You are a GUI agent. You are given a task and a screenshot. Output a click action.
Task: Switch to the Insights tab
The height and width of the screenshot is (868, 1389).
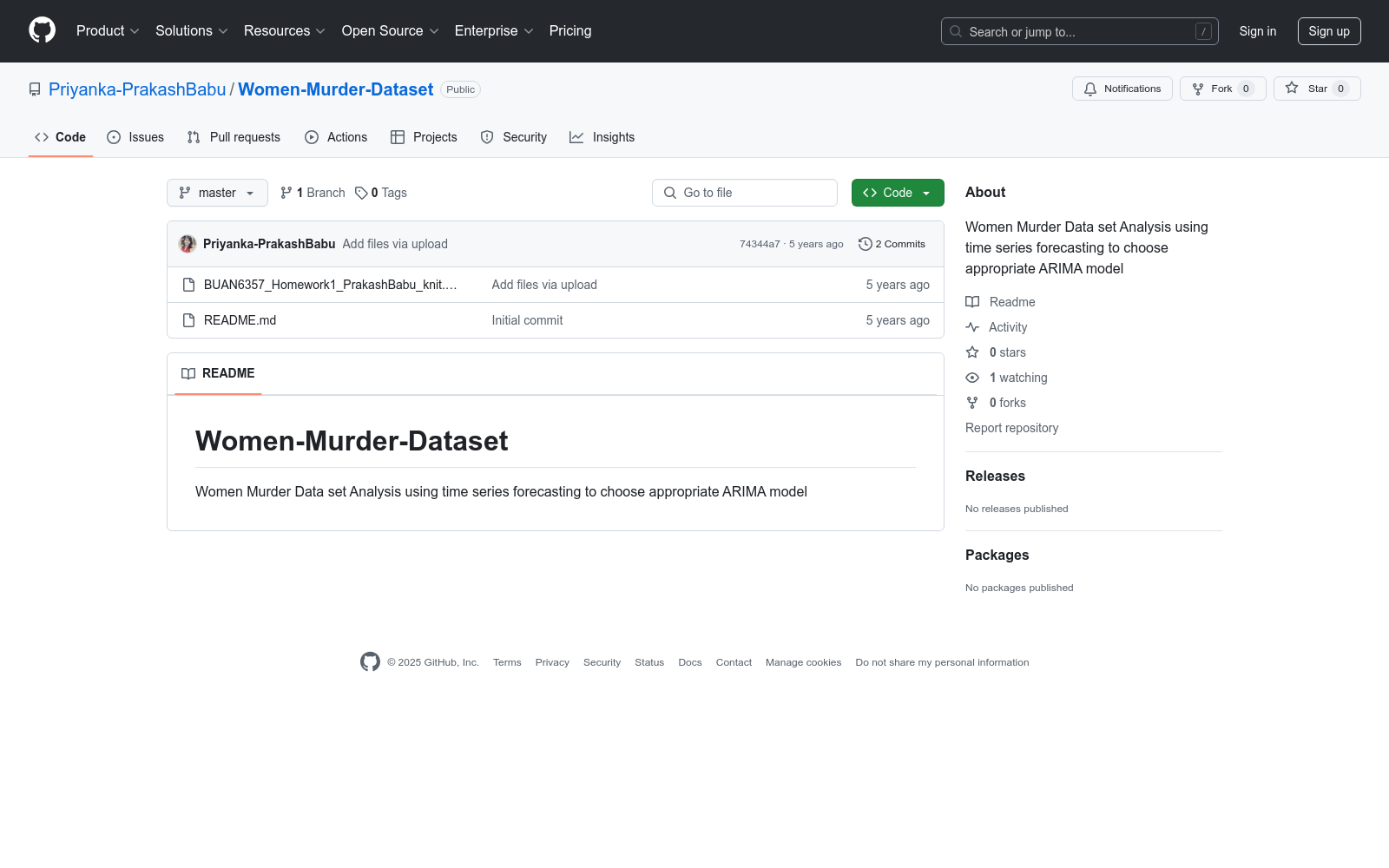pos(602,137)
